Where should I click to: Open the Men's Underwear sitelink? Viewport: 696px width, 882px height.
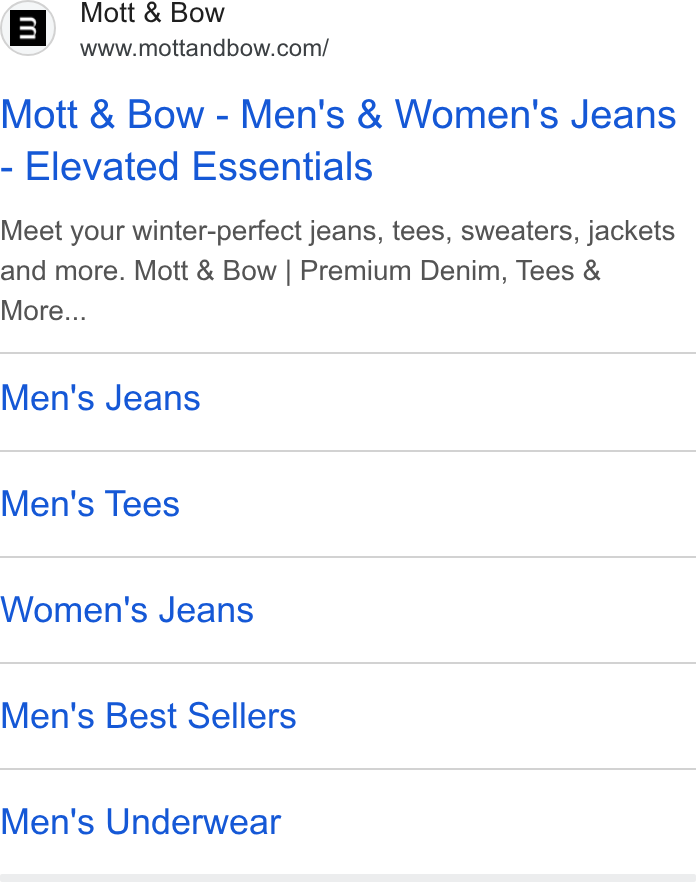pos(141,821)
